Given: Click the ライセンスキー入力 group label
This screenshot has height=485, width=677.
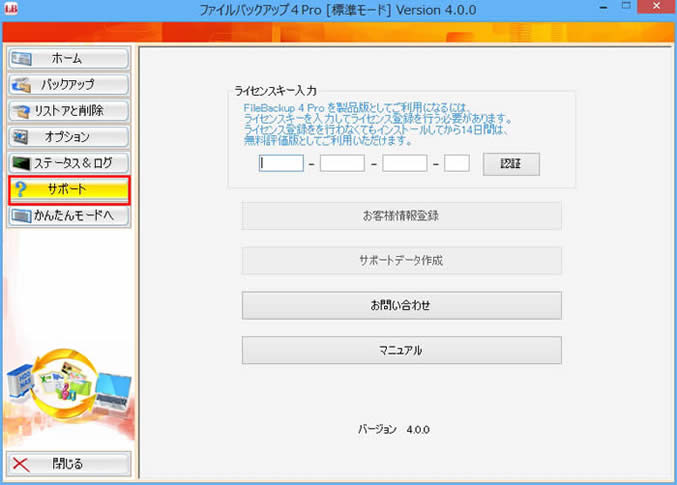Looking at the screenshot, I should pyautogui.click(x=275, y=91).
